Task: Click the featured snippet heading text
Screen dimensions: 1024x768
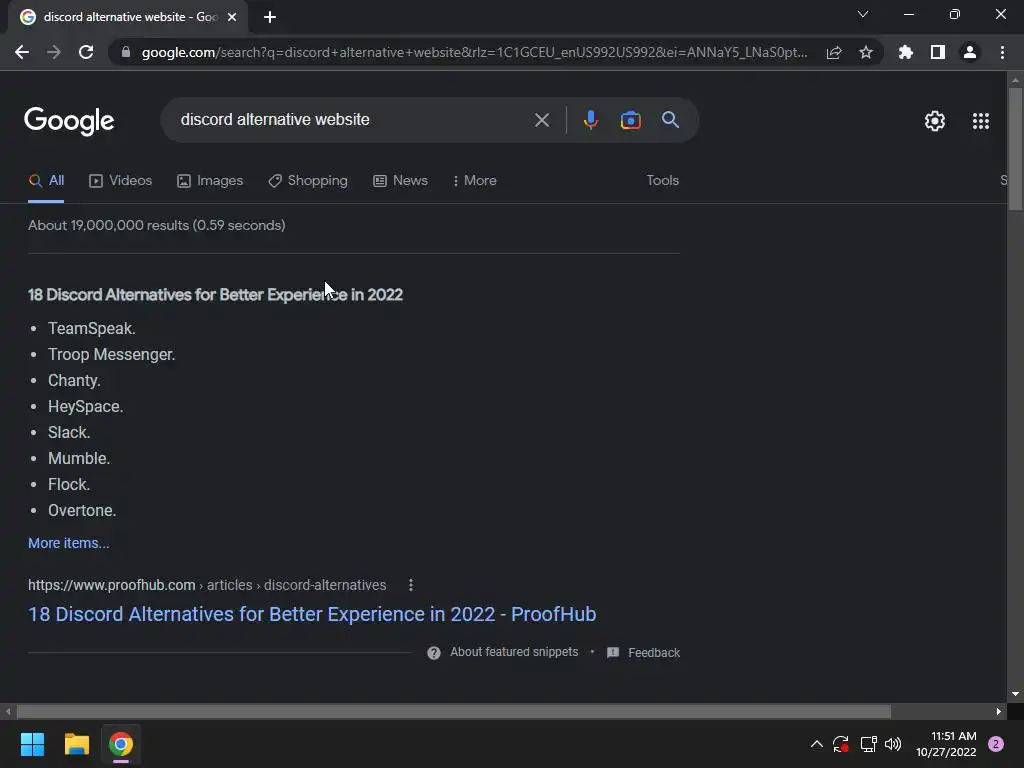Action: (x=216, y=295)
